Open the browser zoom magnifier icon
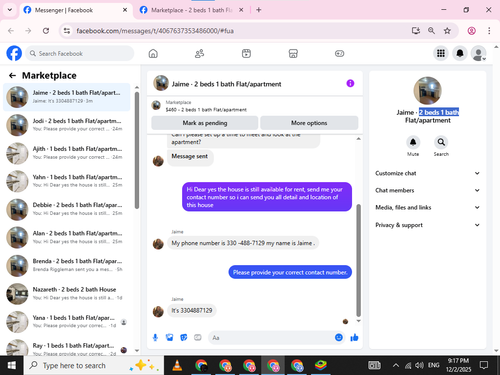Viewport: 500px width, 375px height. click(431, 31)
